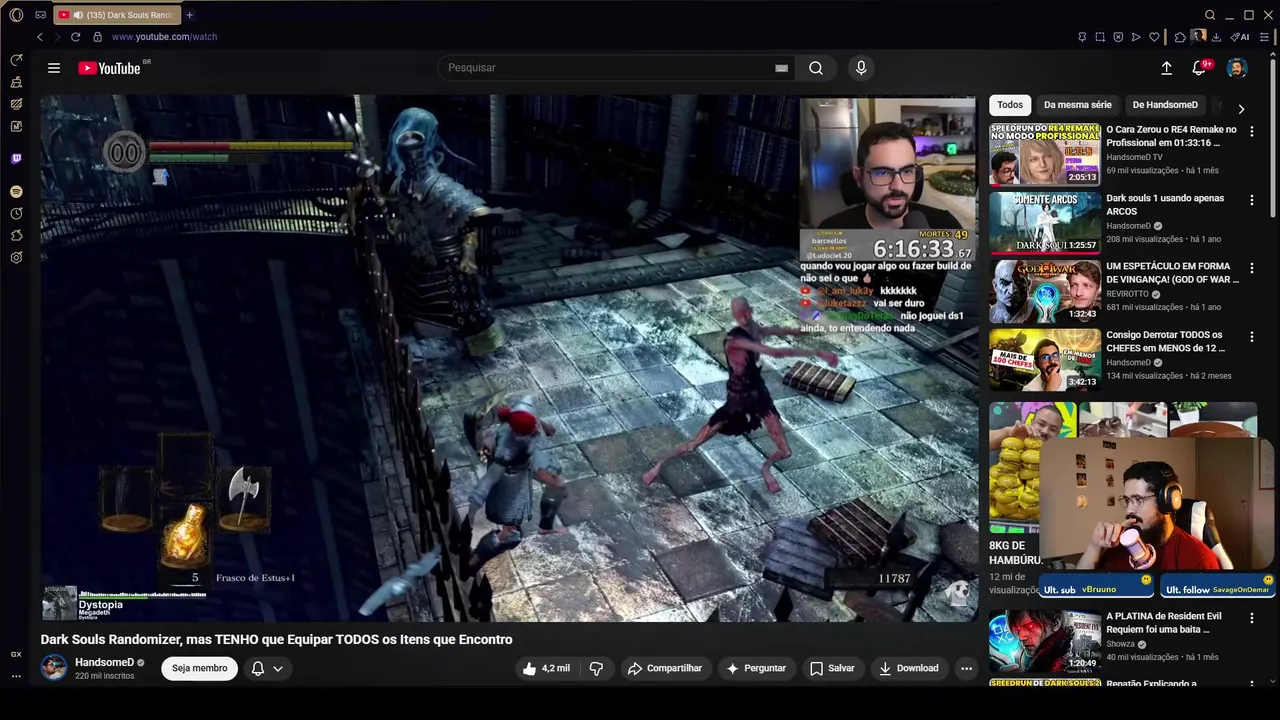The width and height of the screenshot is (1280, 720).
Task: Dislike the video
Action: coord(597,668)
